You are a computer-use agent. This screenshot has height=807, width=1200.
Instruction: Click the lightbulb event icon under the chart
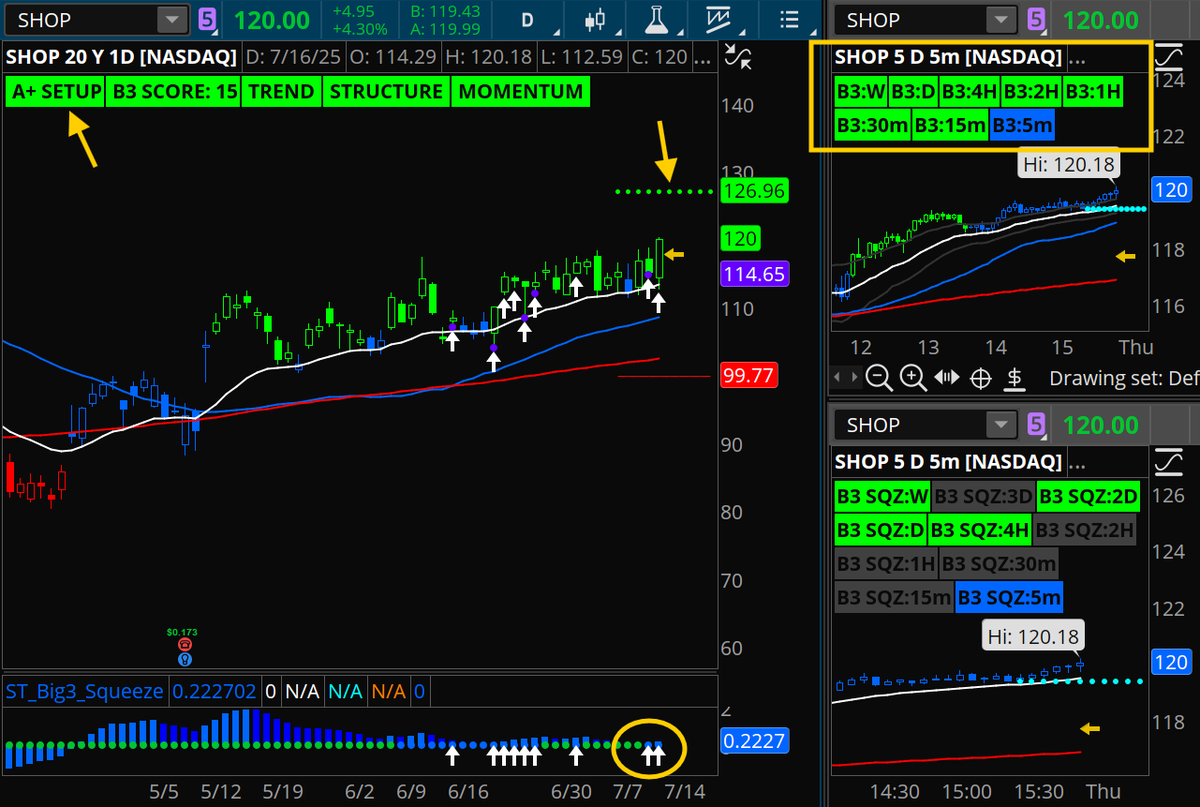[x=185, y=660]
